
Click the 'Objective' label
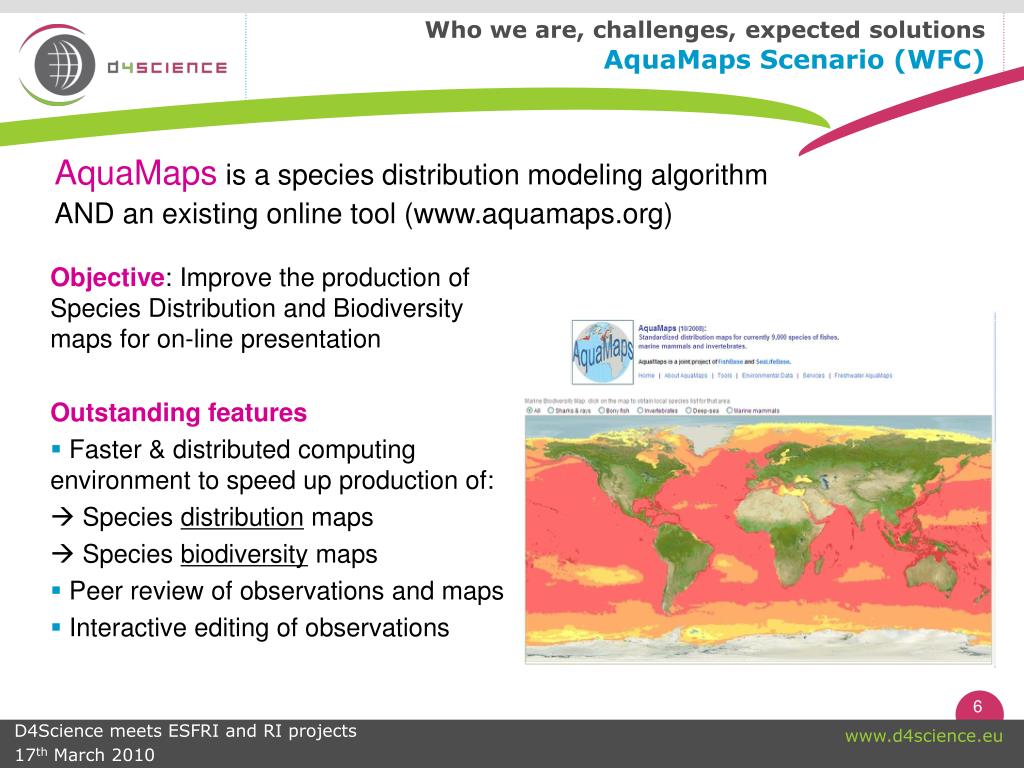coord(107,278)
